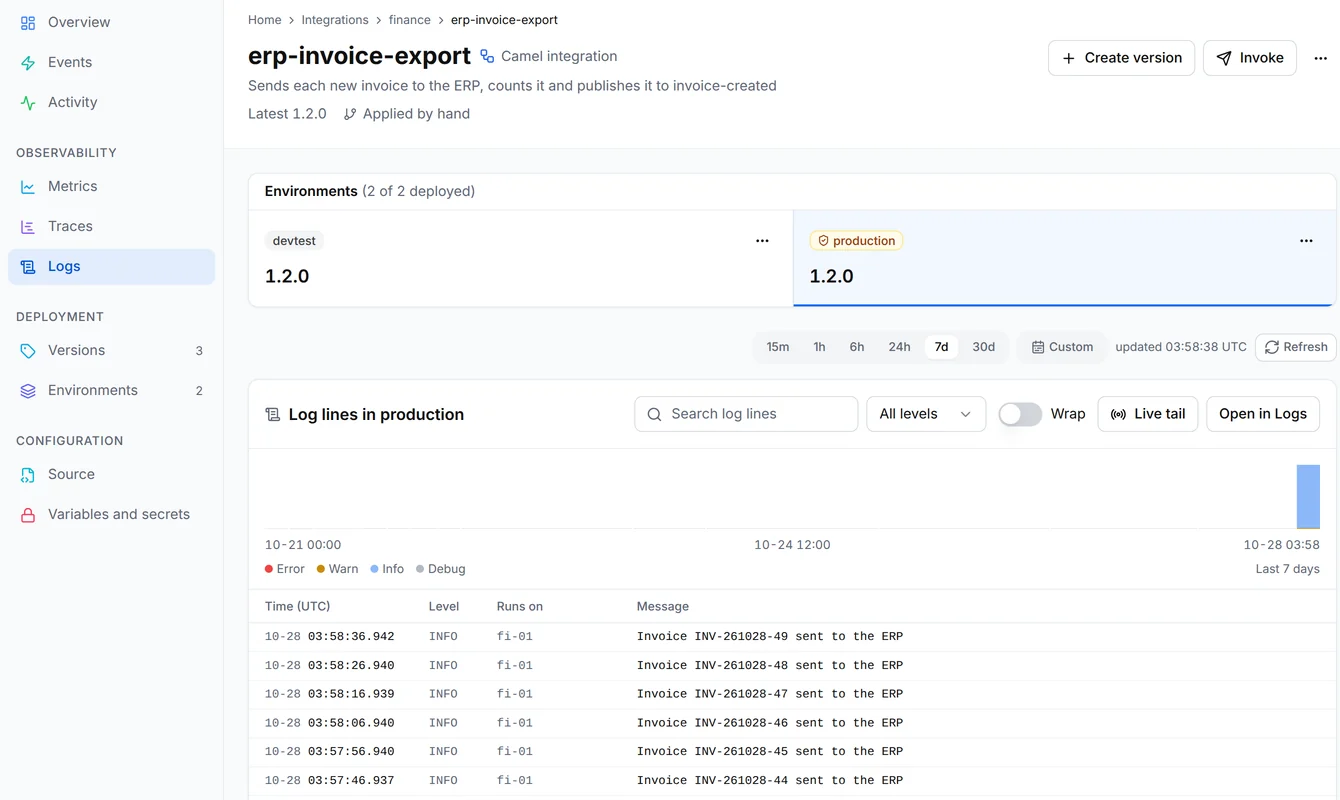Screen dimensions: 1340x800
Task: Select the 7d time range
Action: click(x=941, y=347)
